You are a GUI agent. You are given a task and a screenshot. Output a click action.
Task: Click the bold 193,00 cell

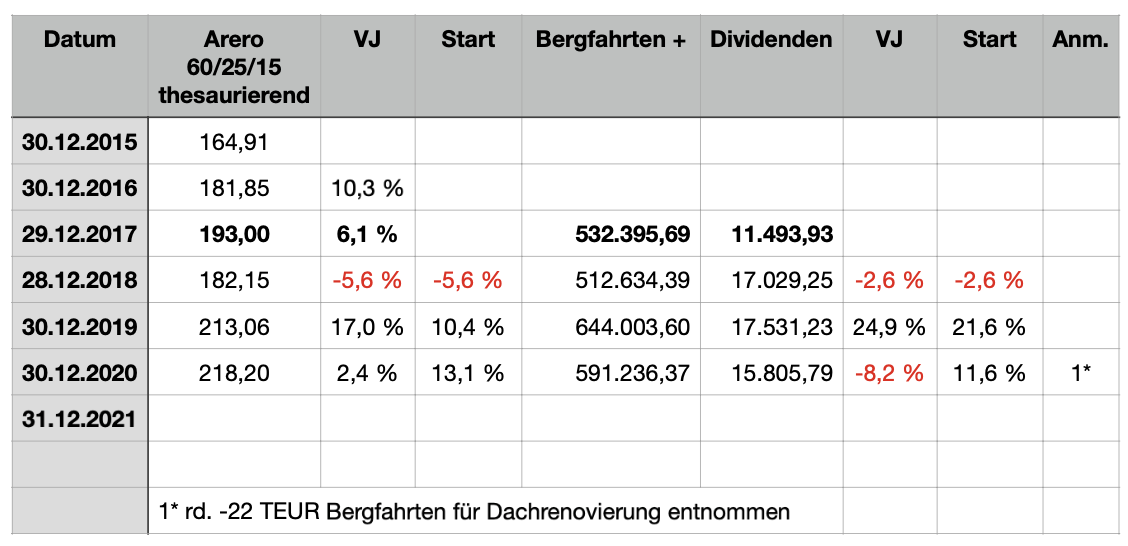[x=233, y=234]
